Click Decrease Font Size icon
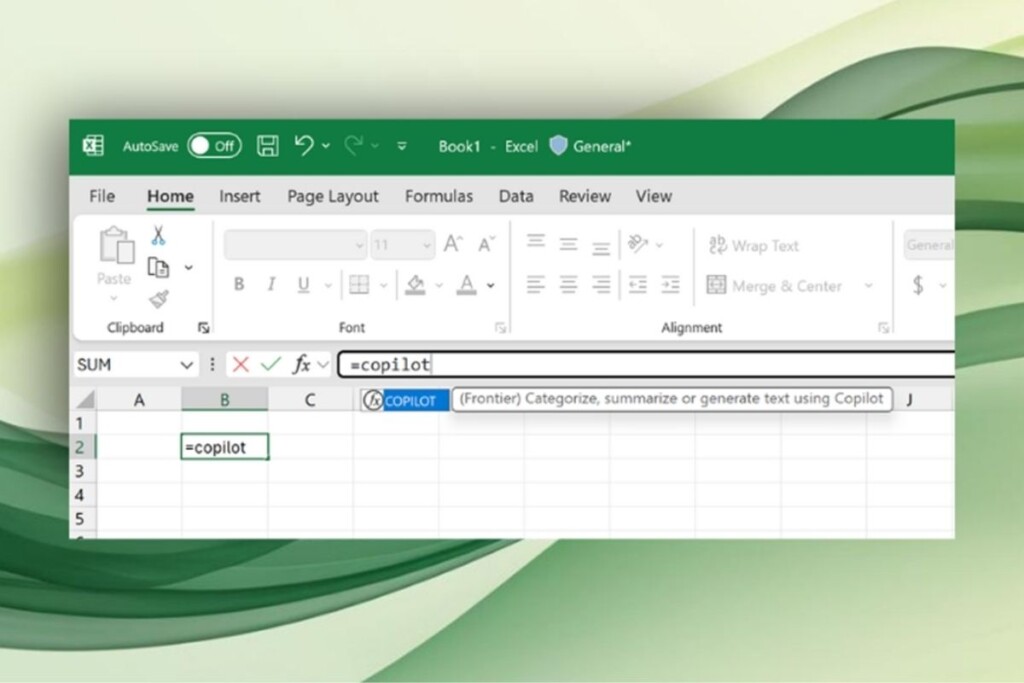 487,244
